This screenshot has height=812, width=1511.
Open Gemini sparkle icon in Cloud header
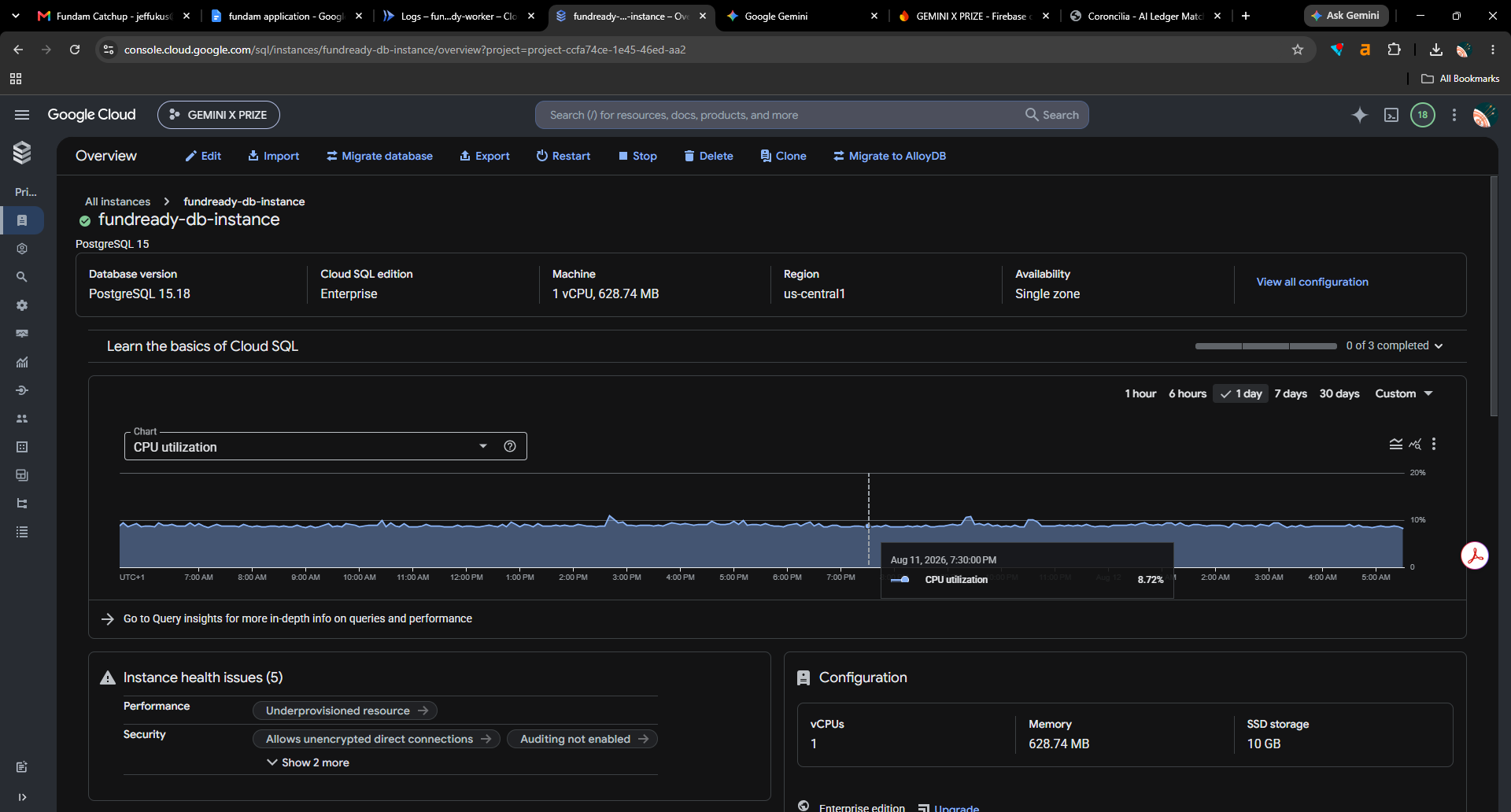1360,115
